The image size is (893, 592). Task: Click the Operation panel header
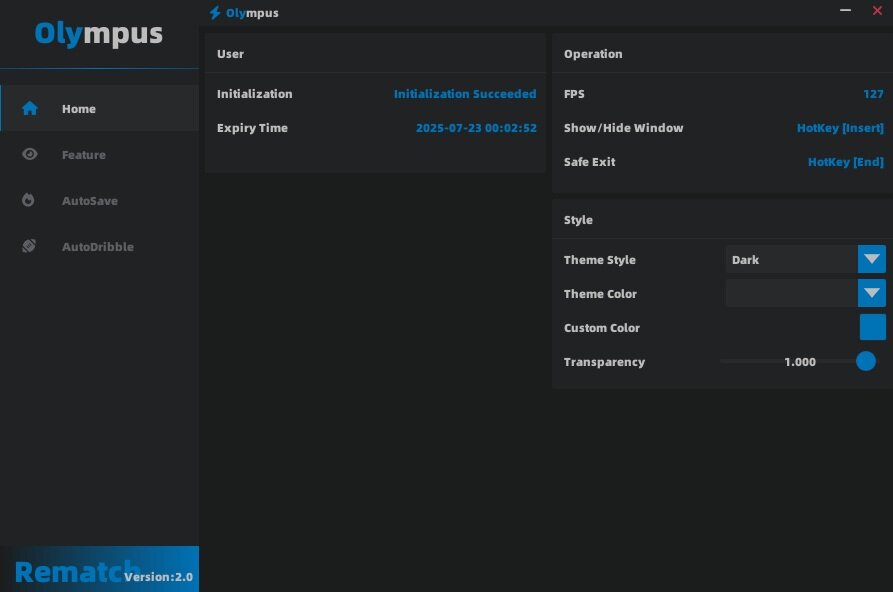tap(593, 54)
